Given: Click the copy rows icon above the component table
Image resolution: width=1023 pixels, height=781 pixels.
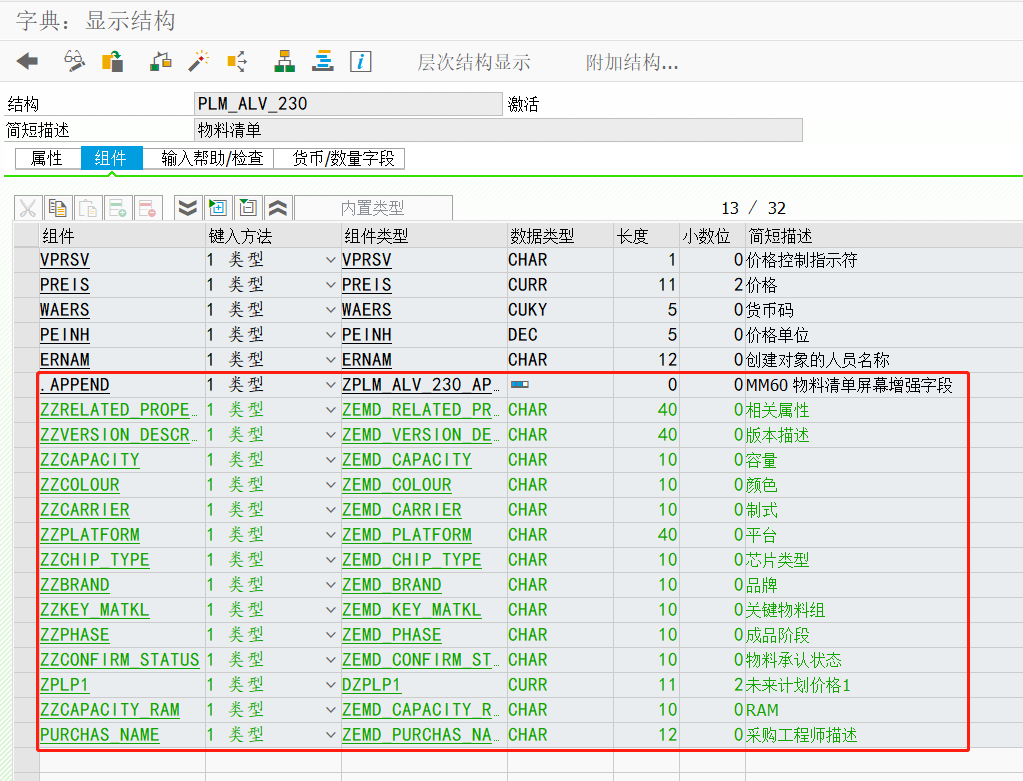Looking at the screenshot, I should pos(56,207).
